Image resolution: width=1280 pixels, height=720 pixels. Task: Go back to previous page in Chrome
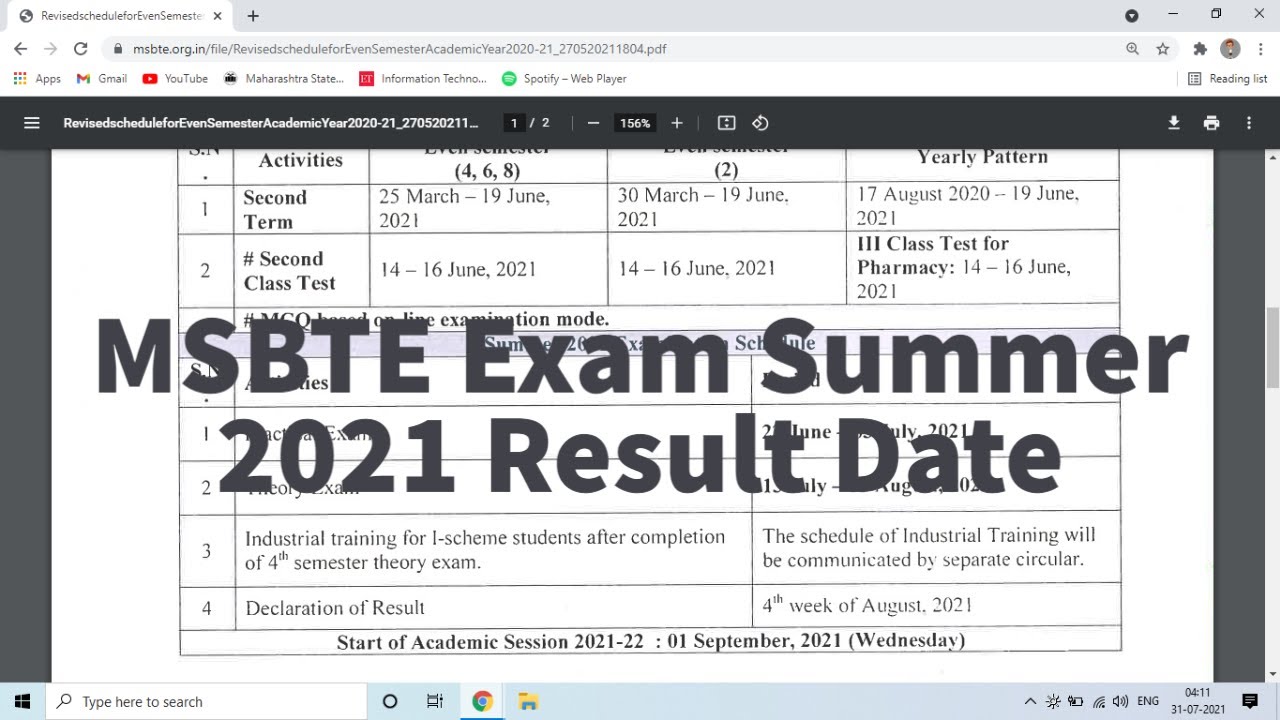pos(21,48)
